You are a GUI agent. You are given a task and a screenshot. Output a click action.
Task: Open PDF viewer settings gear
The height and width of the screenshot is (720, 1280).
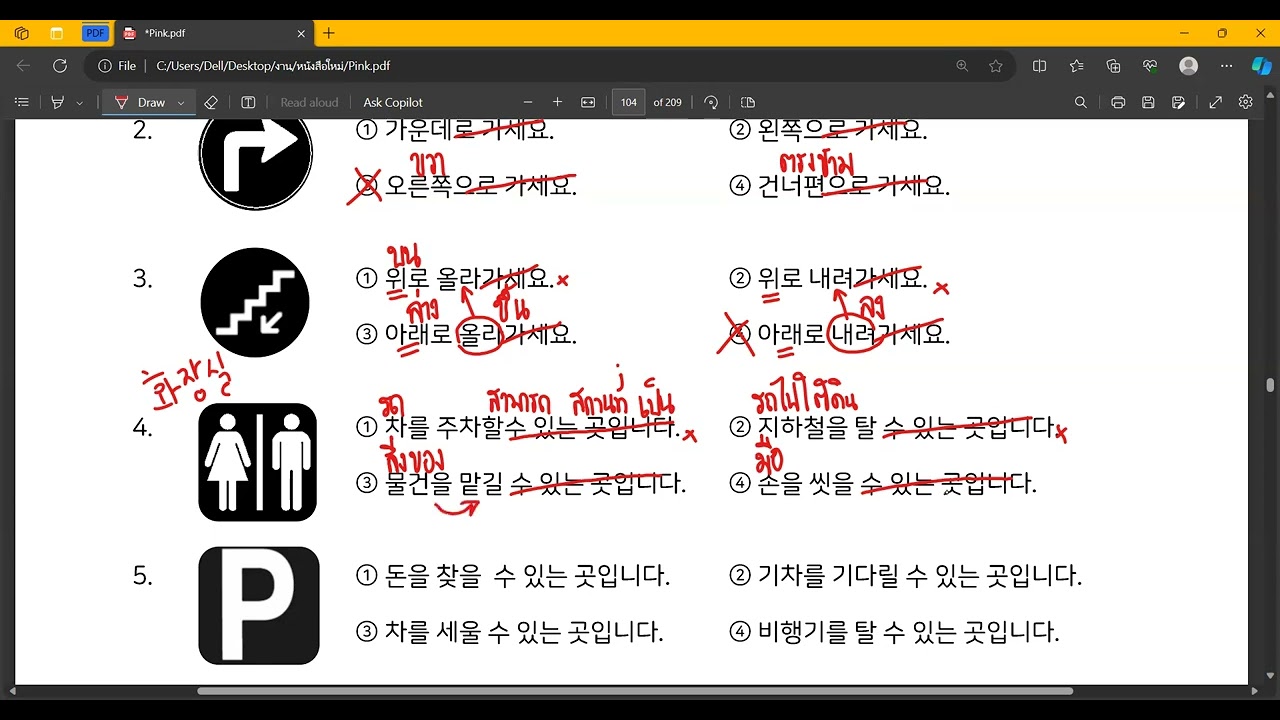click(1246, 102)
